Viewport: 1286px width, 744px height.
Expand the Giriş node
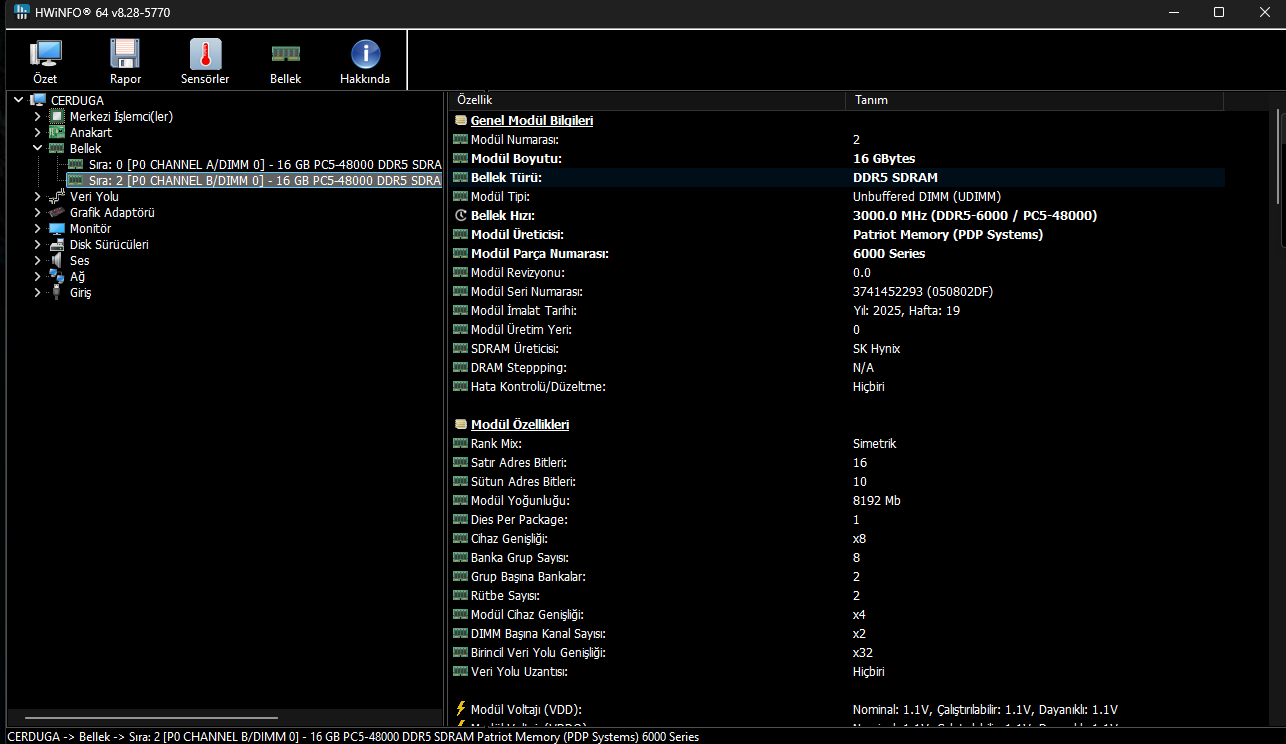pos(37,292)
